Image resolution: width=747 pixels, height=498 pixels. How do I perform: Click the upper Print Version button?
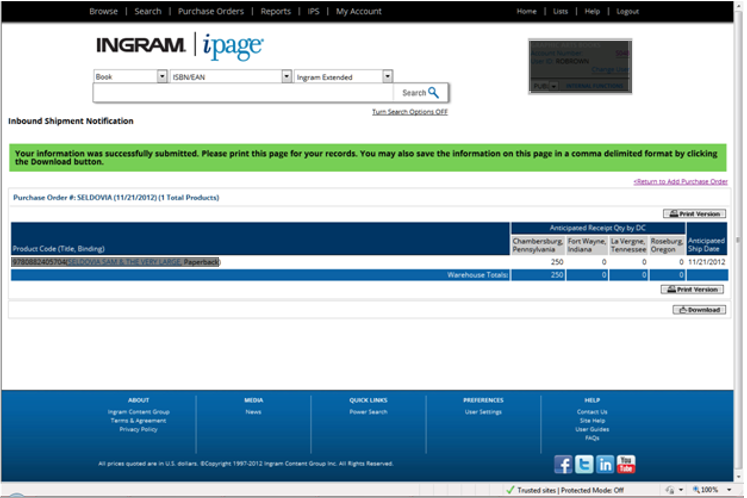tap(695, 214)
